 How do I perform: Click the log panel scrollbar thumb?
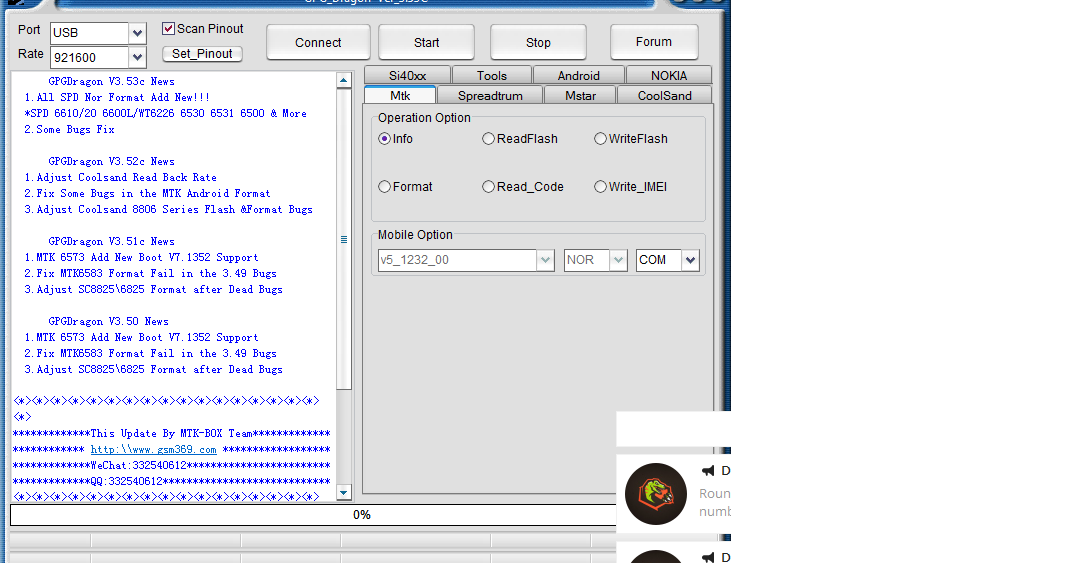pyautogui.click(x=344, y=239)
